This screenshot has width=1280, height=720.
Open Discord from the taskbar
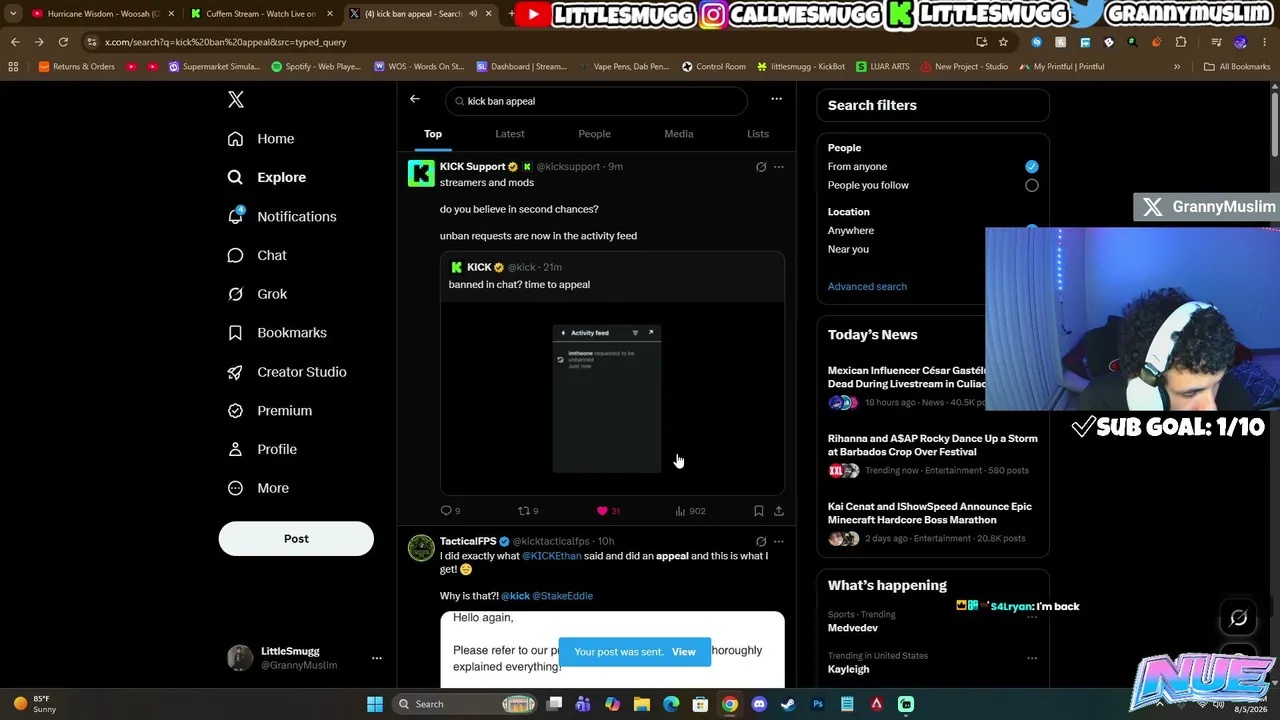click(759, 704)
